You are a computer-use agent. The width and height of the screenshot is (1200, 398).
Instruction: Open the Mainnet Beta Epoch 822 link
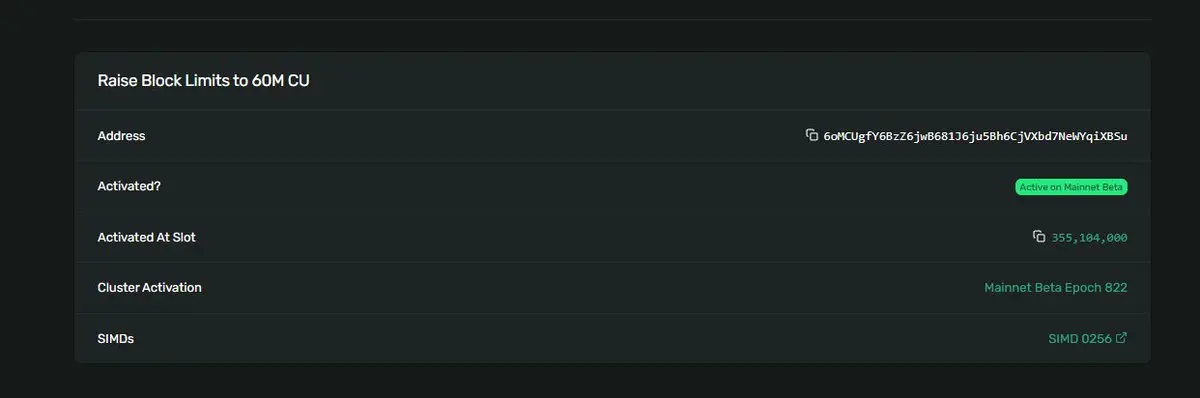1056,288
